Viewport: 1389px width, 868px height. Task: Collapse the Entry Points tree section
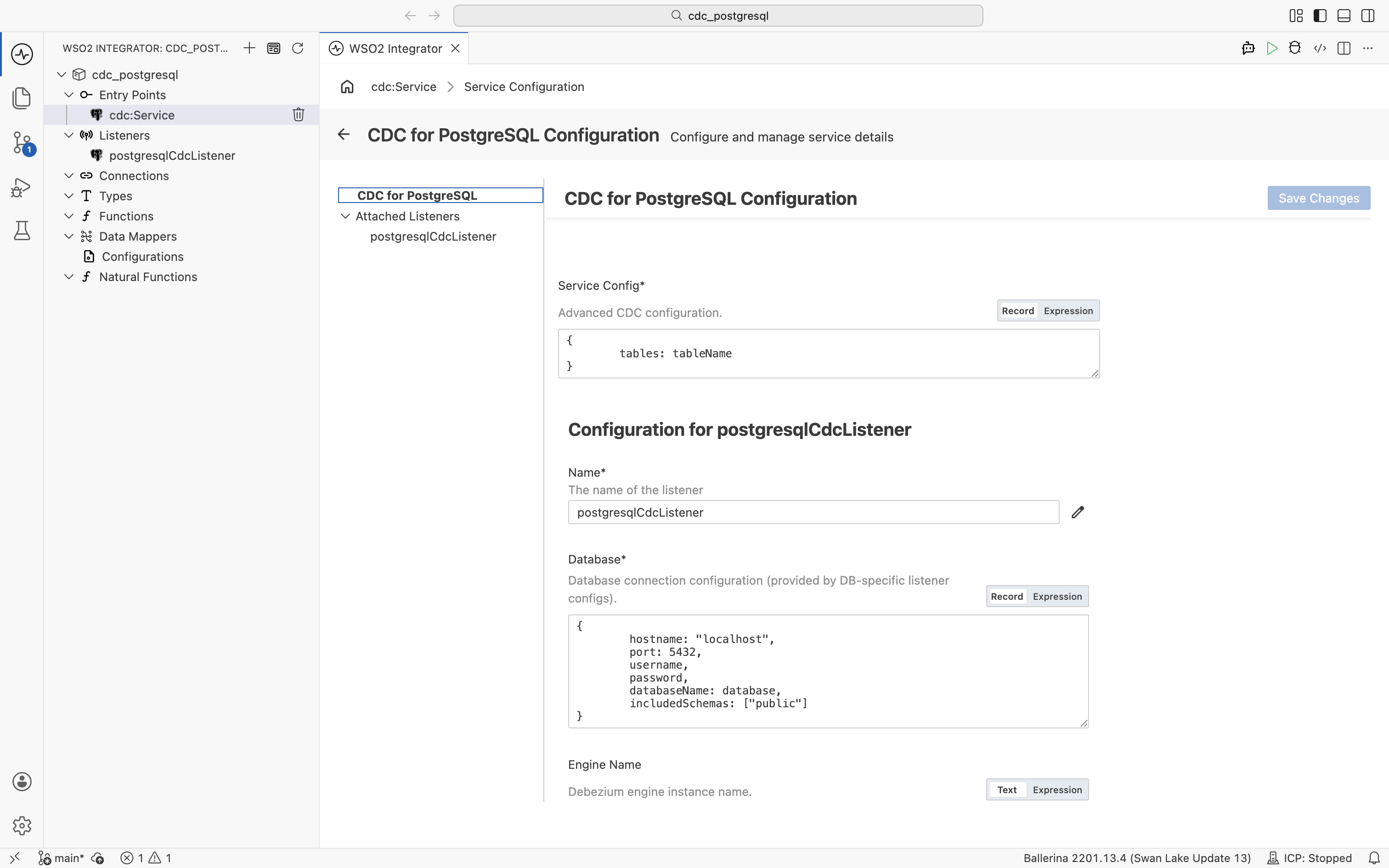69,95
